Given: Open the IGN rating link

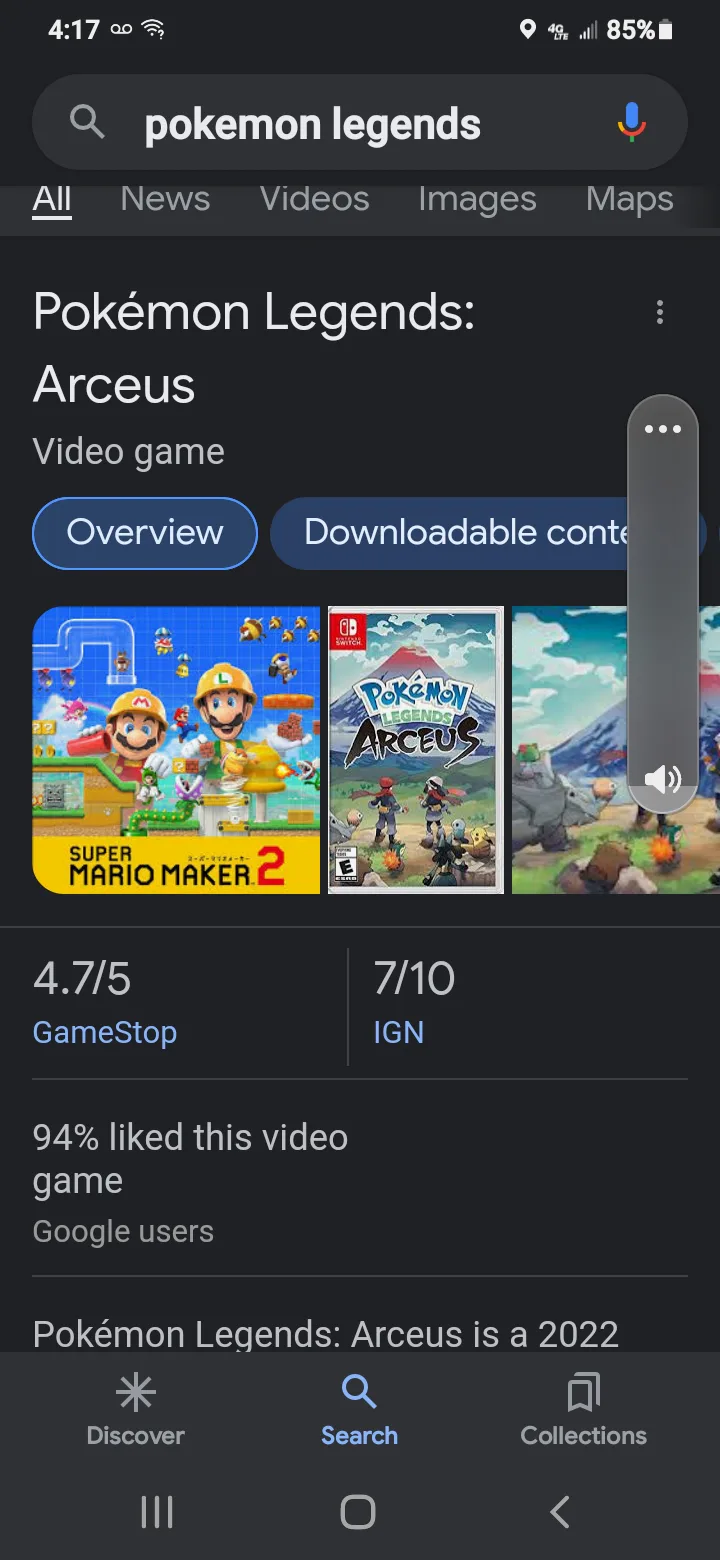Looking at the screenshot, I should point(398,1032).
